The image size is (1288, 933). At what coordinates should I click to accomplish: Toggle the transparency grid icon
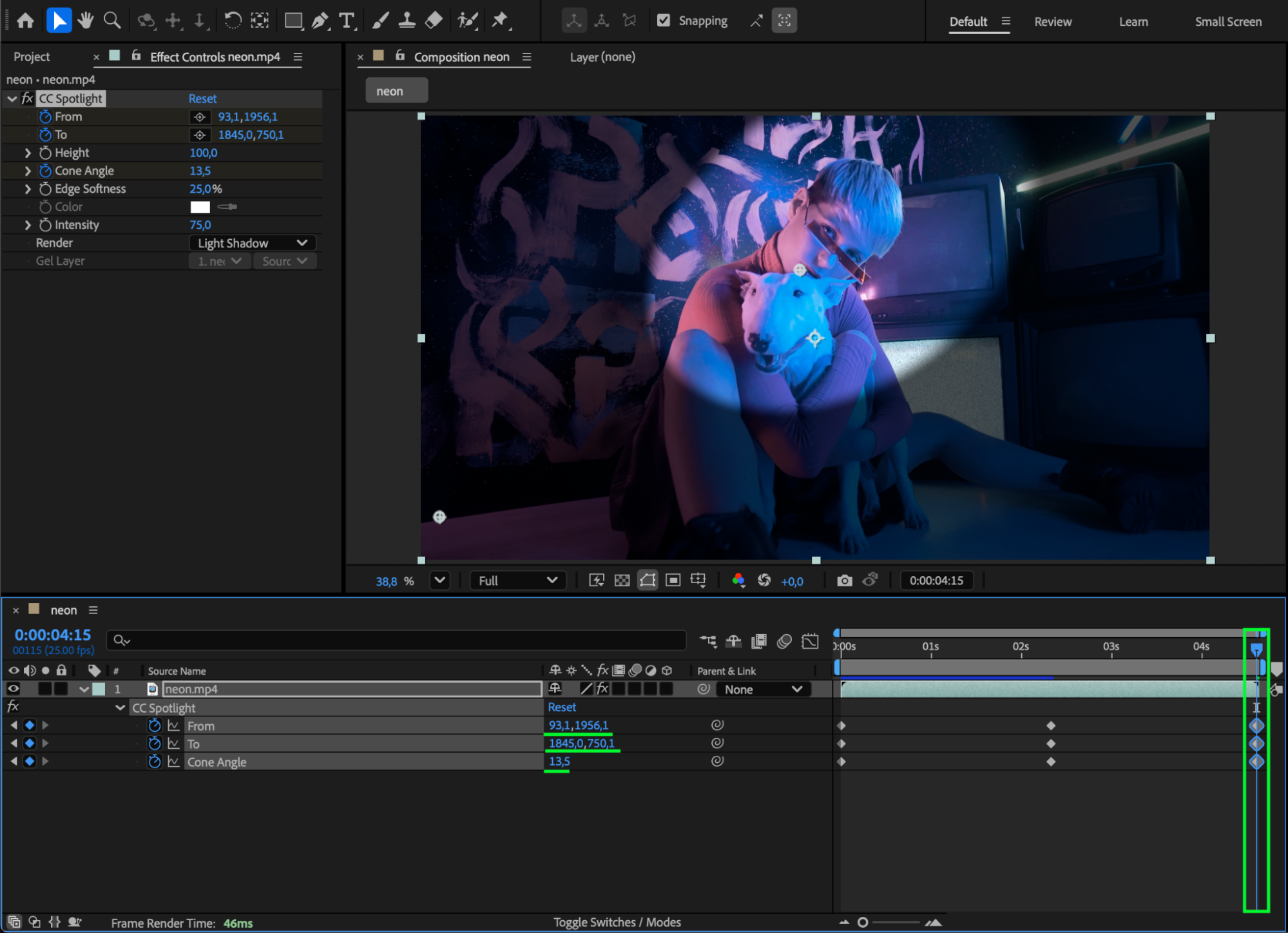tap(622, 581)
